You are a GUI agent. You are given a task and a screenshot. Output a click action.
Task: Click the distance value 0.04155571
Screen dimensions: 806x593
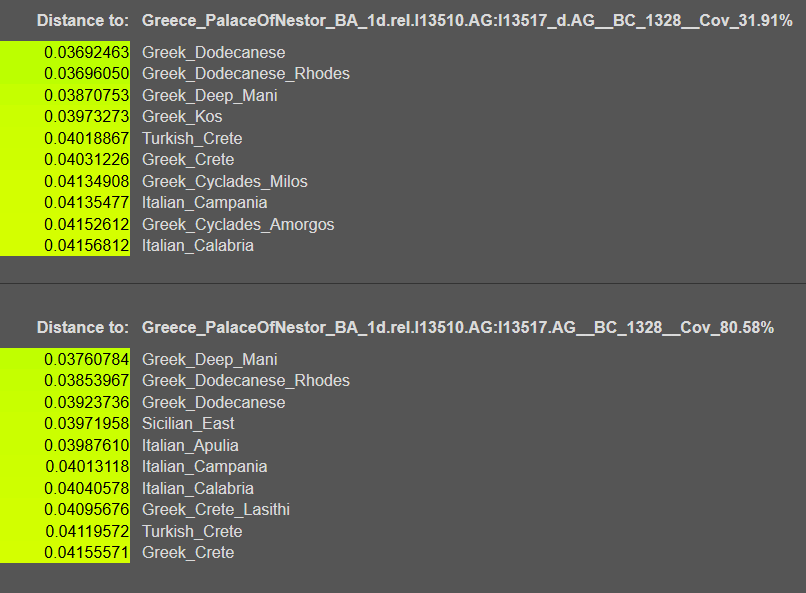point(86,553)
